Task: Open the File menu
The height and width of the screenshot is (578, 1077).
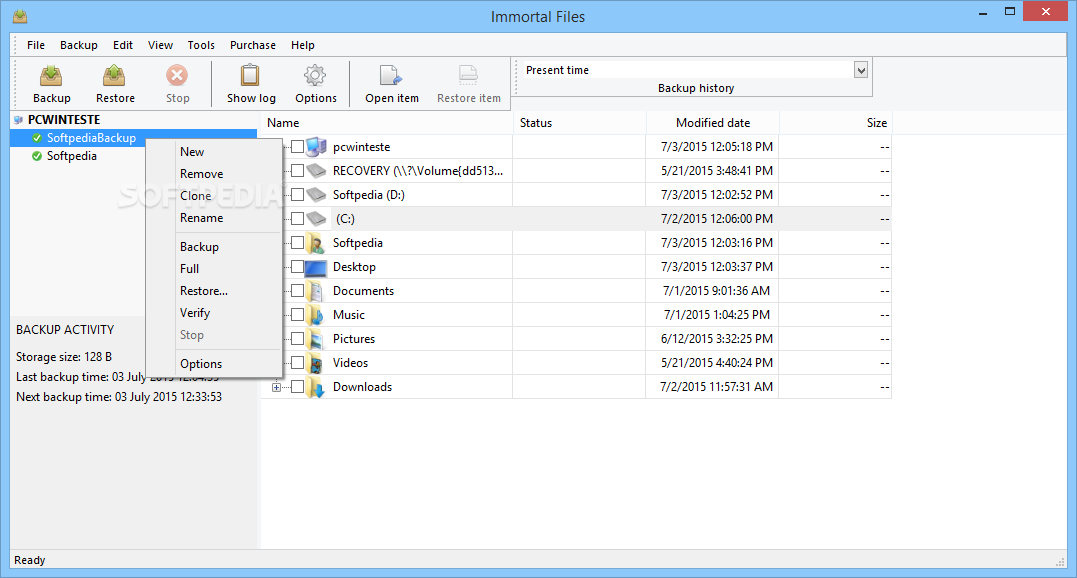Action: 36,45
